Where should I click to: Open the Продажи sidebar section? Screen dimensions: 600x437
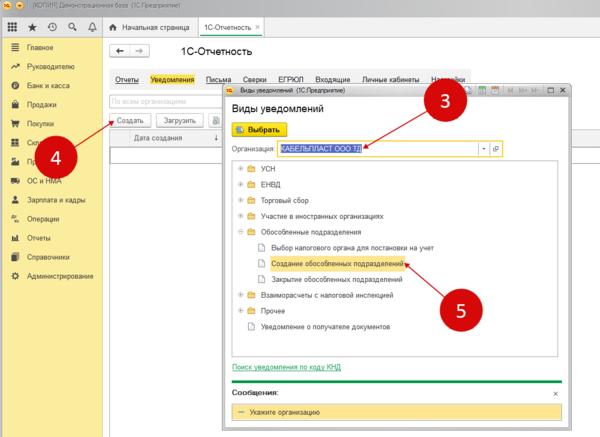pos(42,105)
